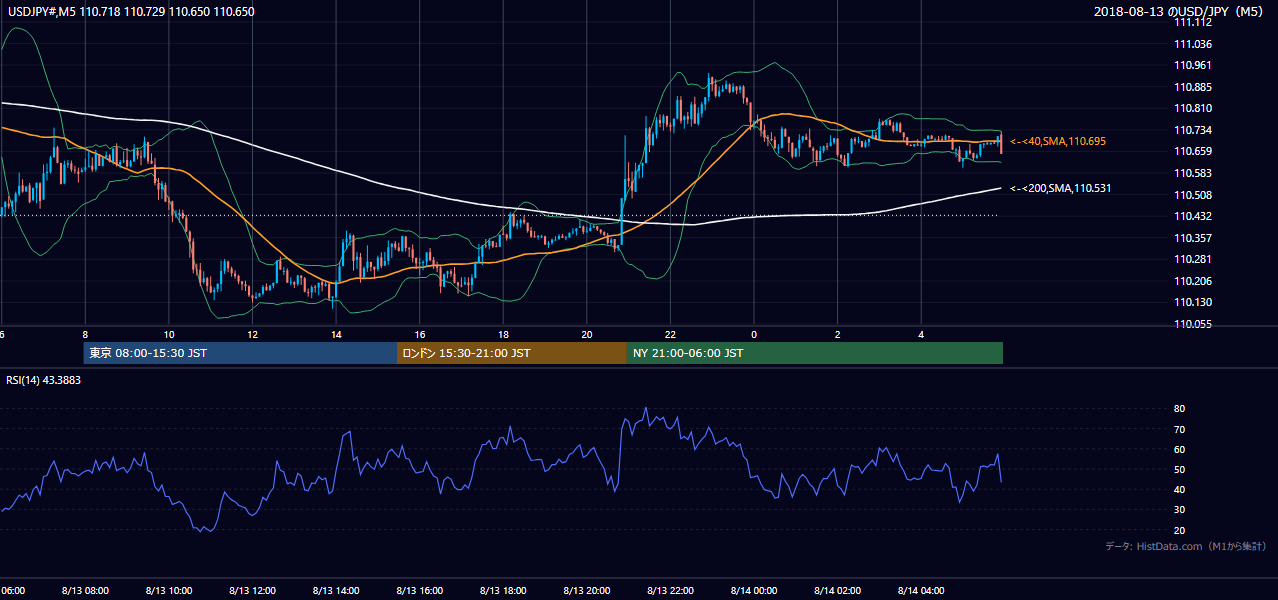Click price axis value 110.130
Viewport: 1278px width, 600px height.
1193,303
